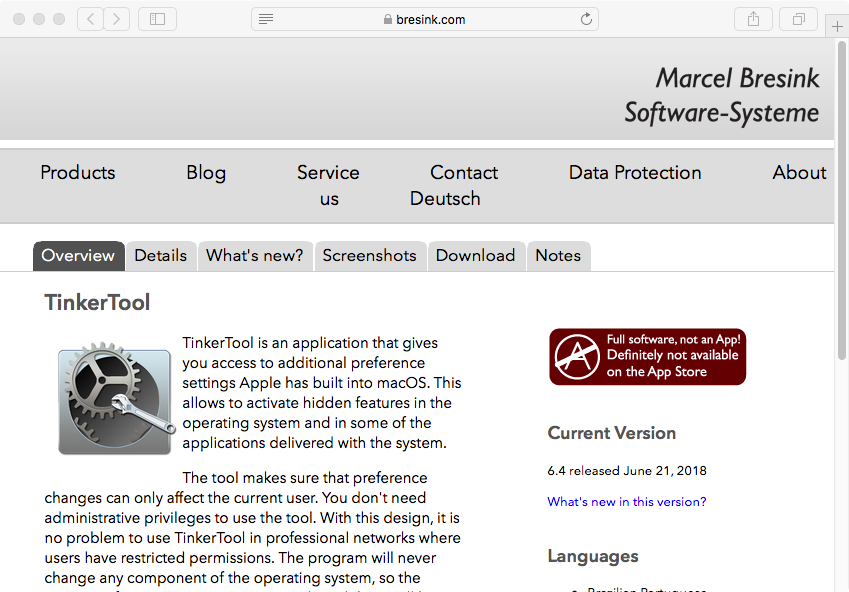This screenshot has width=849, height=592.
Task: Show the Safari sidebar
Action: 158,19
